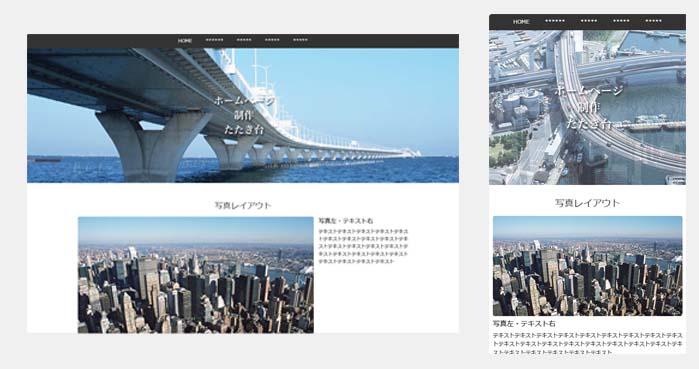
Task: Open HOME in the mobile preview navigation
Action: click(x=521, y=21)
